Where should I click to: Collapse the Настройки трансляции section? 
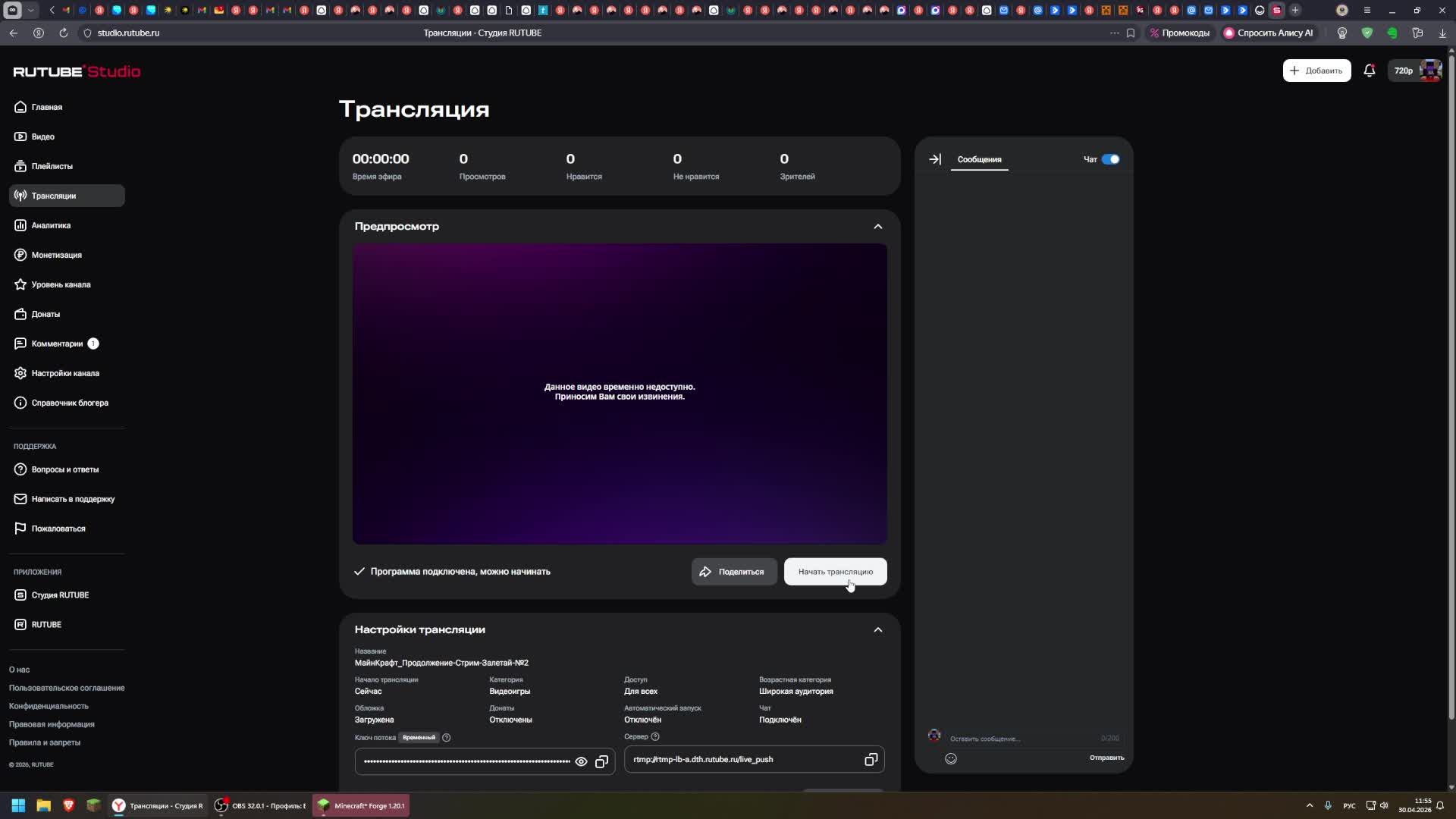877,629
